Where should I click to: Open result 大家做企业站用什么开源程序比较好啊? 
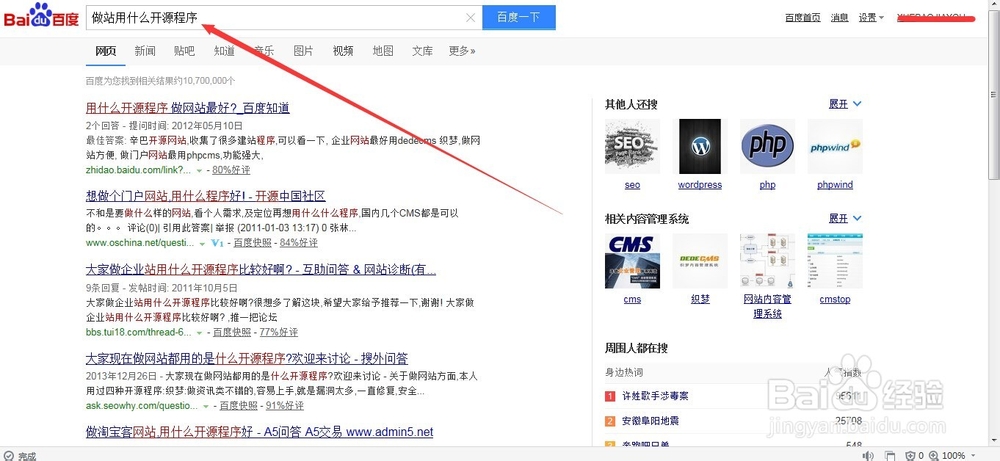click(x=261, y=269)
